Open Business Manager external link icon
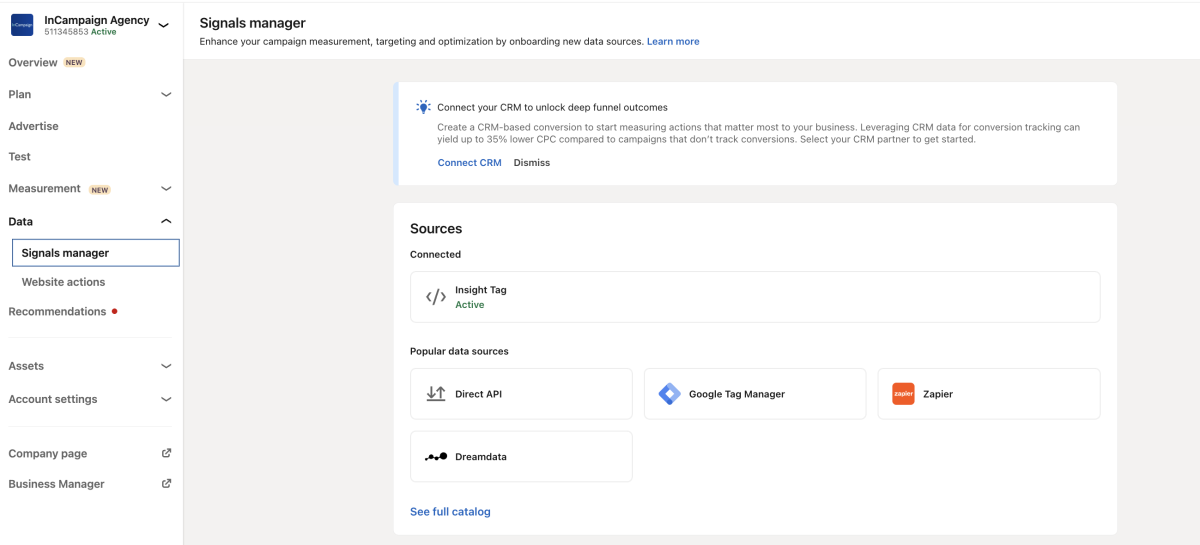Screen dimensions: 1200x545 click(166, 484)
